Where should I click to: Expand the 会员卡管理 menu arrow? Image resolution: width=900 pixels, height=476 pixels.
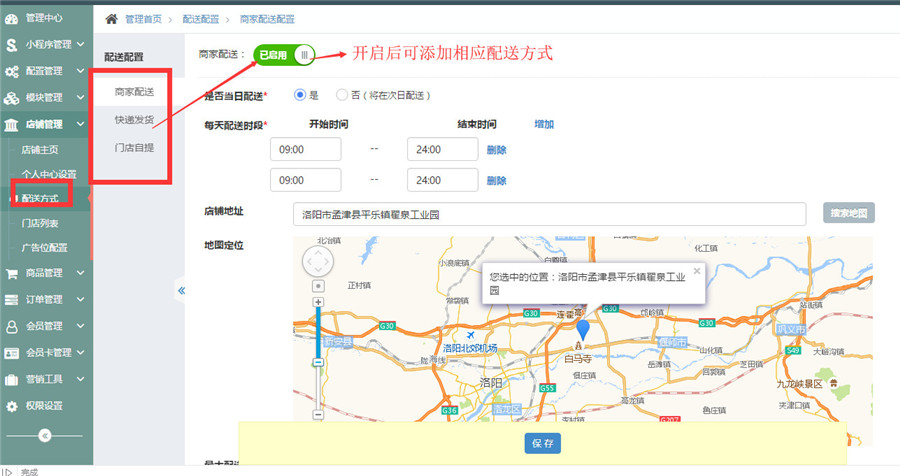click(x=80, y=352)
